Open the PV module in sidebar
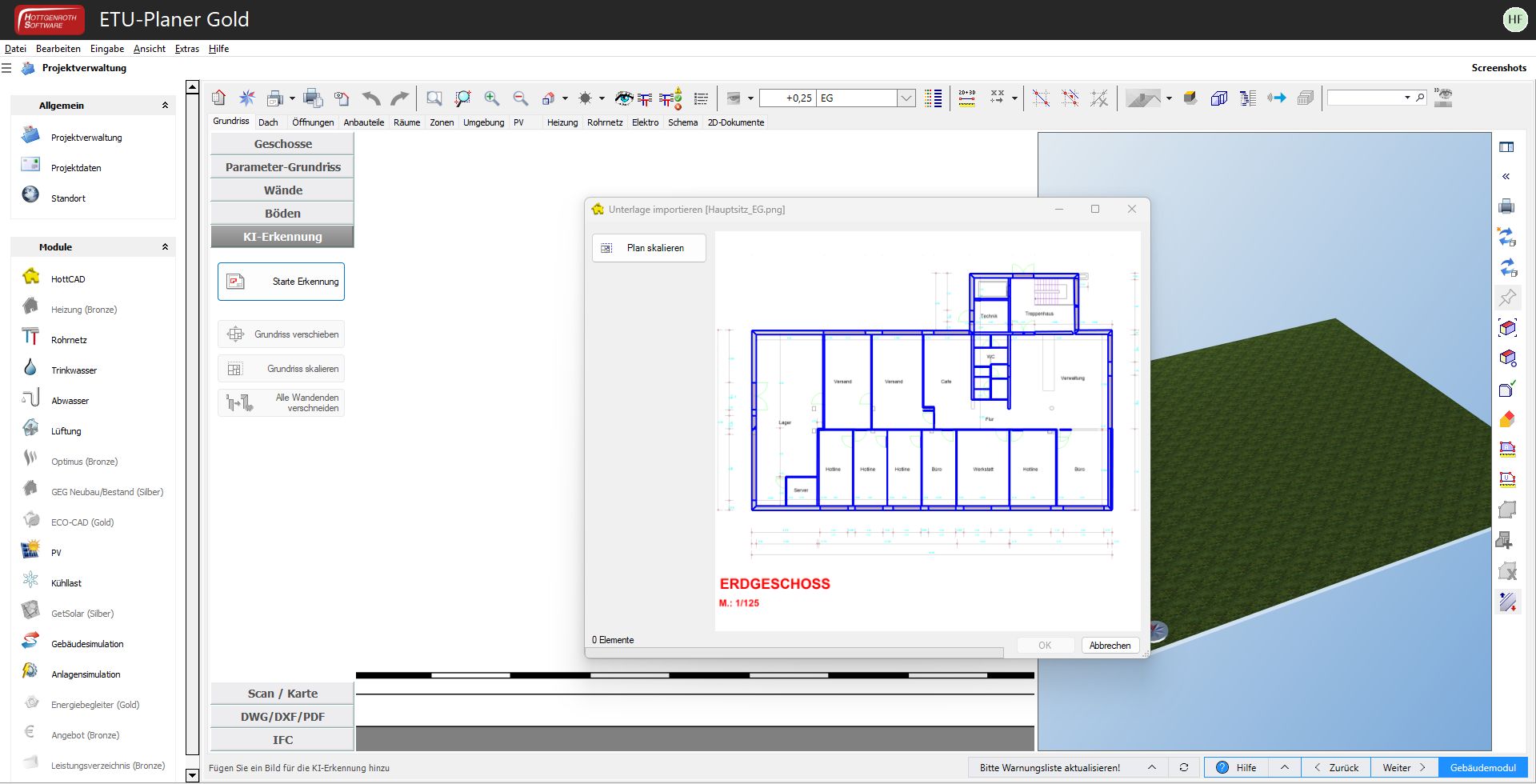Screen dimensions: 1536x784 pyautogui.click(x=56, y=553)
